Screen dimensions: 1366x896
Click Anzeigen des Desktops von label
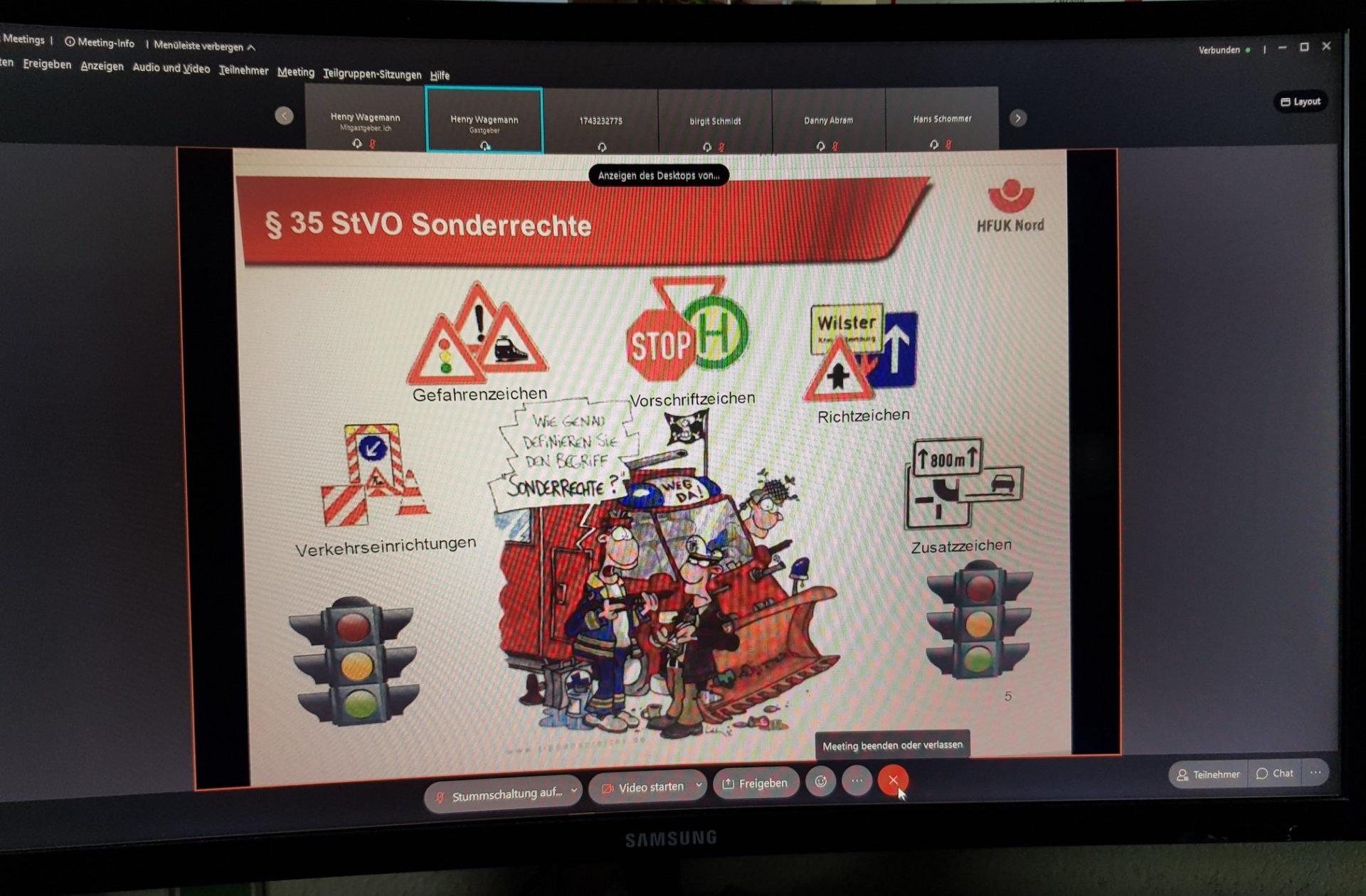pos(658,176)
